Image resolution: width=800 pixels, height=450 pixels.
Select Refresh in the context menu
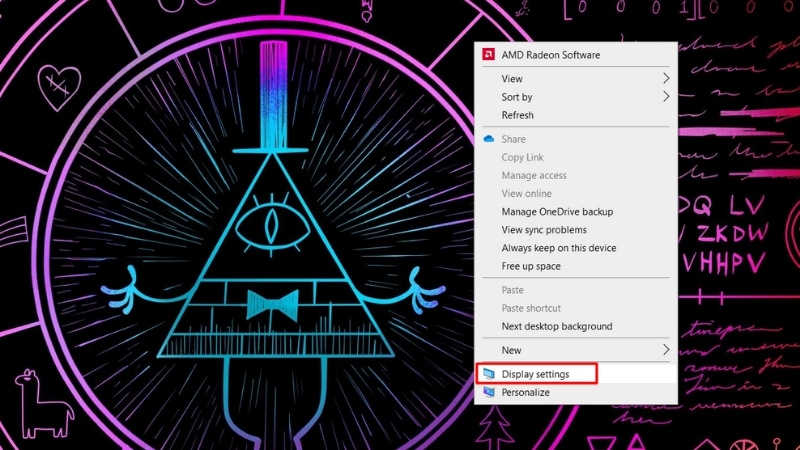(576, 115)
